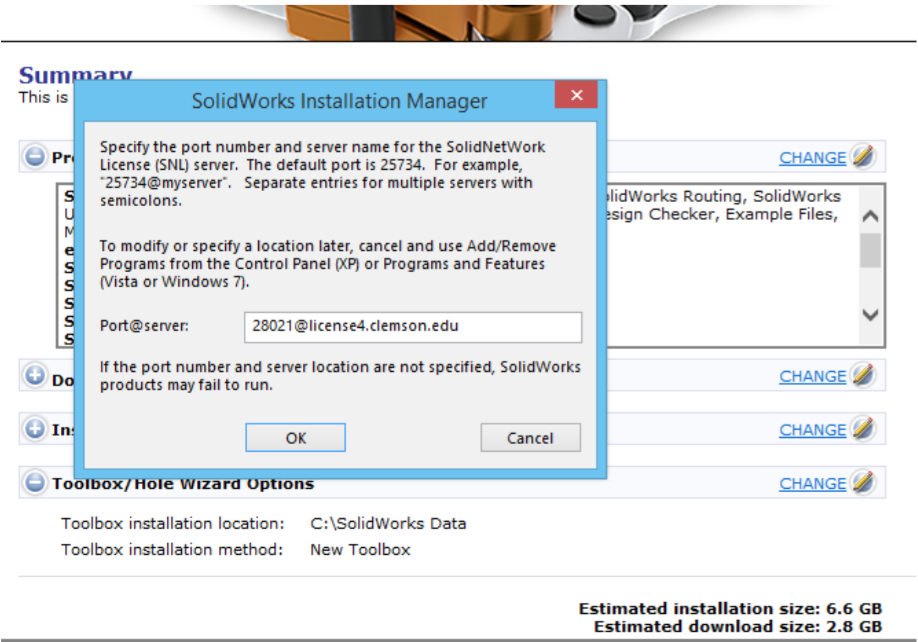This screenshot has width=918, height=642.
Task: Click the 'Port@server:' label
Action: [144, 326]
